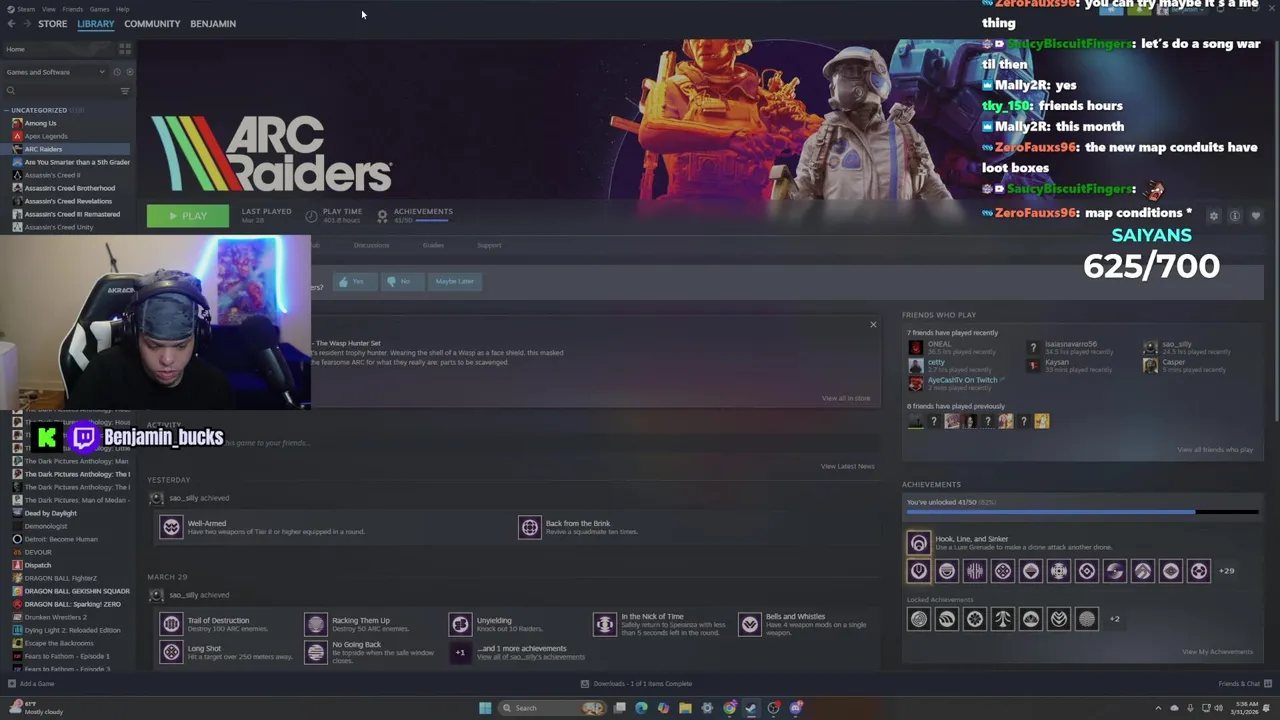Screen dimensions: 1280x720
Task: Open Windows Start menu on taskbar
Action: tap(485, 708)
